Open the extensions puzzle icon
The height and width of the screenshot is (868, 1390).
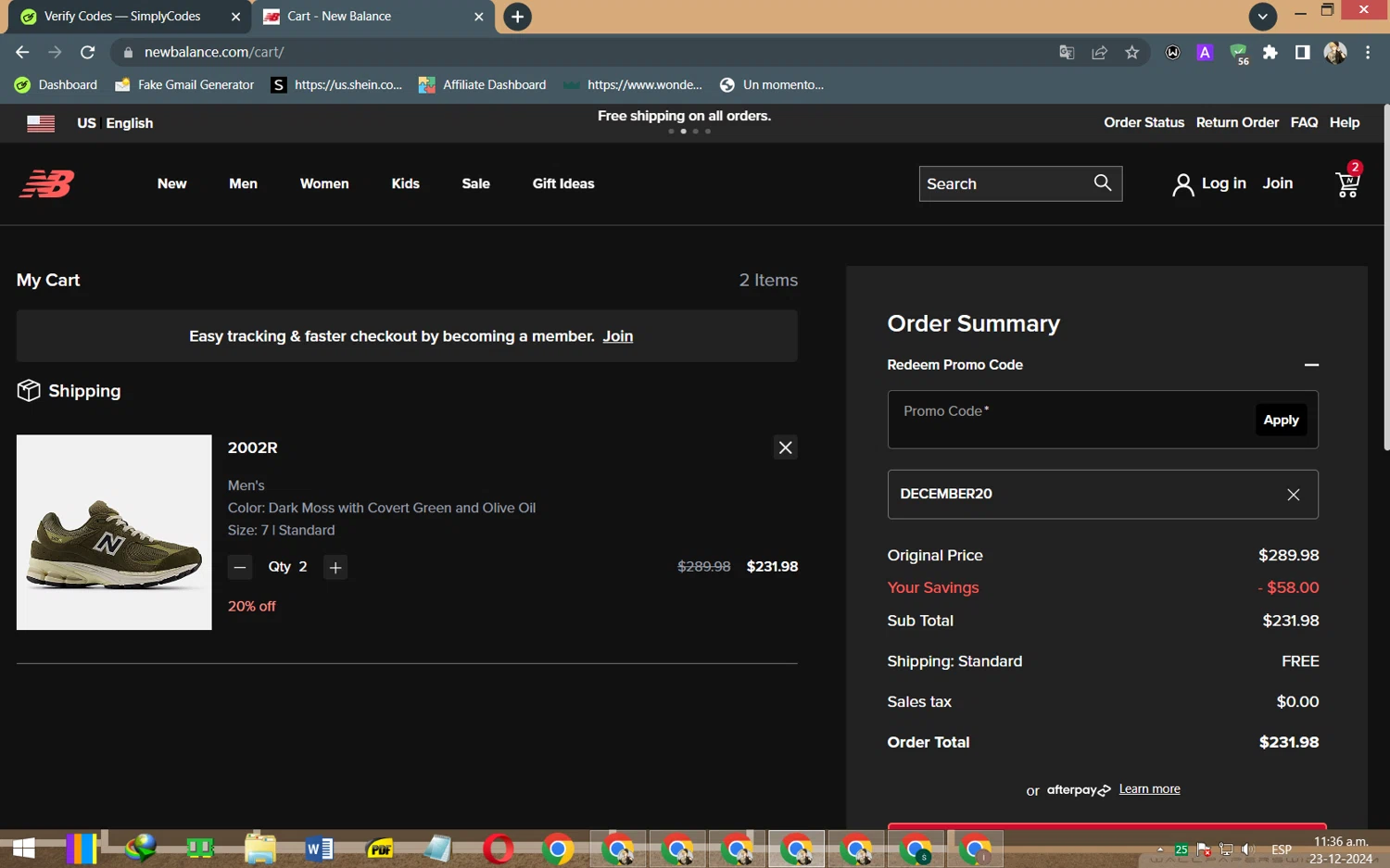[1270, 53]
